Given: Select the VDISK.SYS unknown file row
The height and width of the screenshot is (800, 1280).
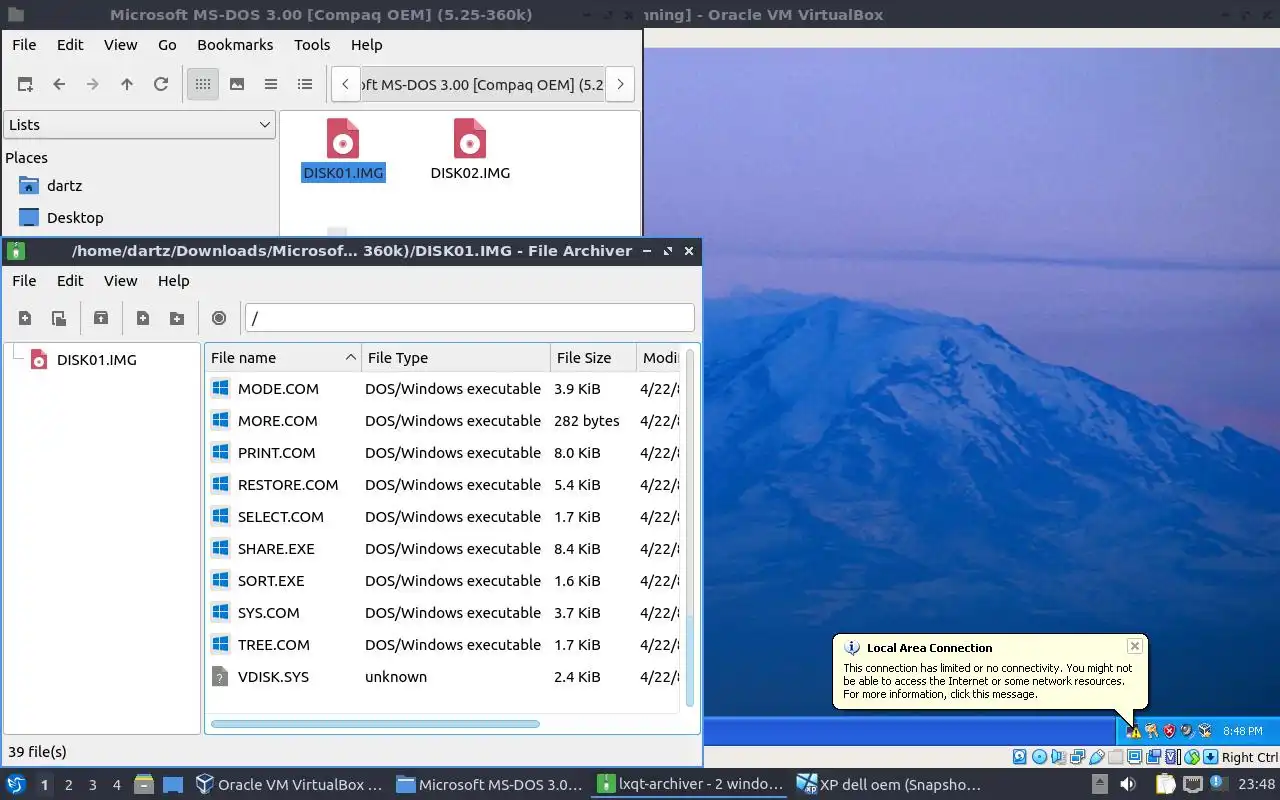Looking at the screenshot, I should click(442, 676).
